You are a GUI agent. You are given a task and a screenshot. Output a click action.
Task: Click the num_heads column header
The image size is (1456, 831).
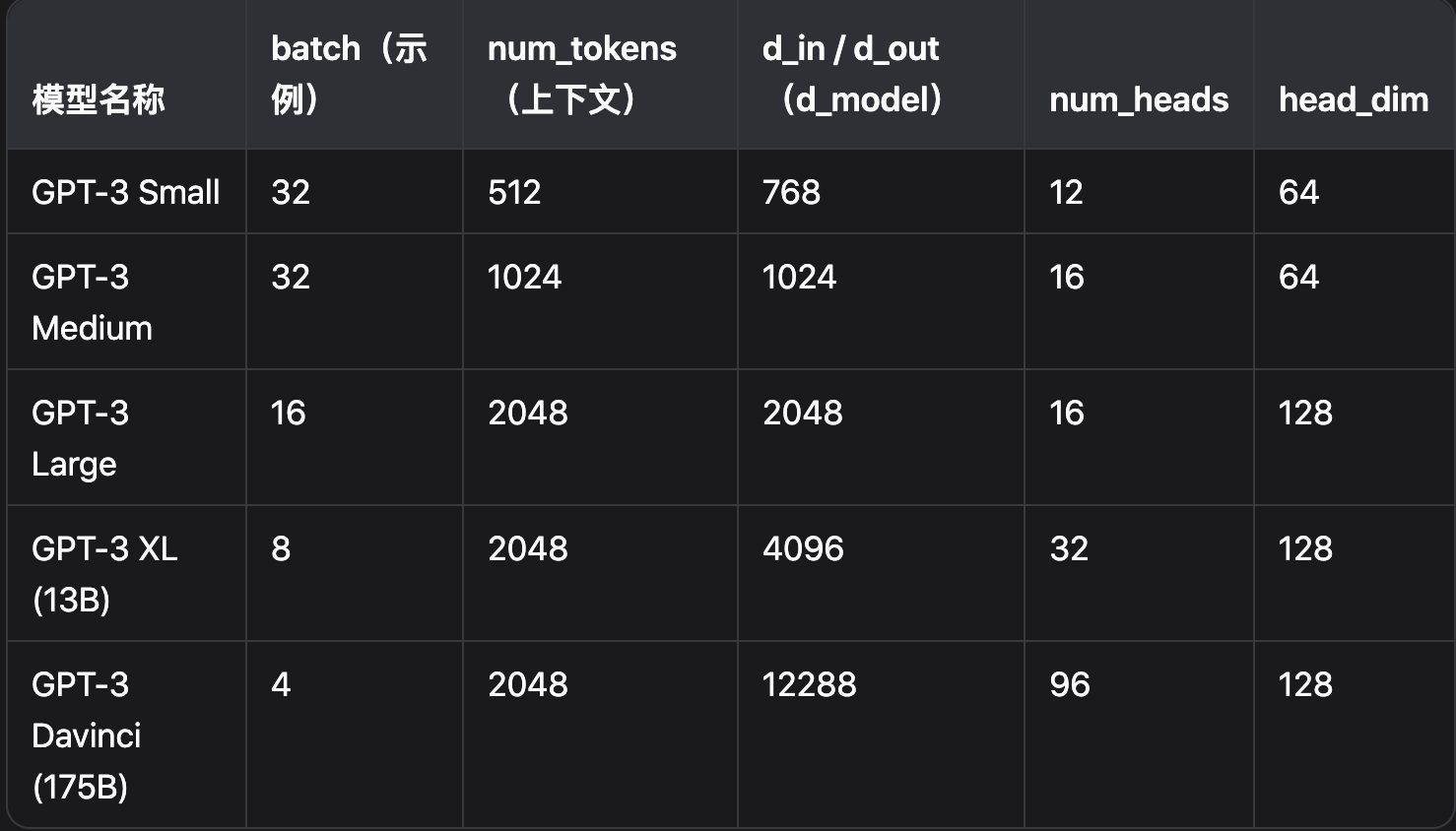[x=1139, y=99]
